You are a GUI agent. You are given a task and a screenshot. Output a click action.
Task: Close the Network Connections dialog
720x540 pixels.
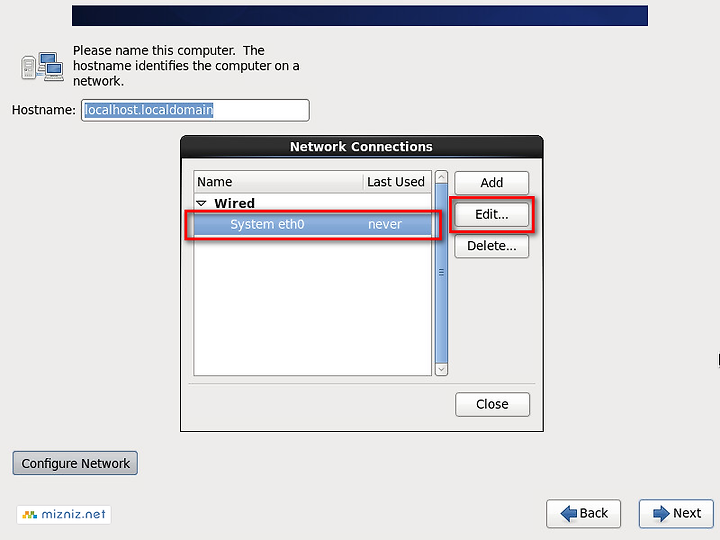click(492, 404)
